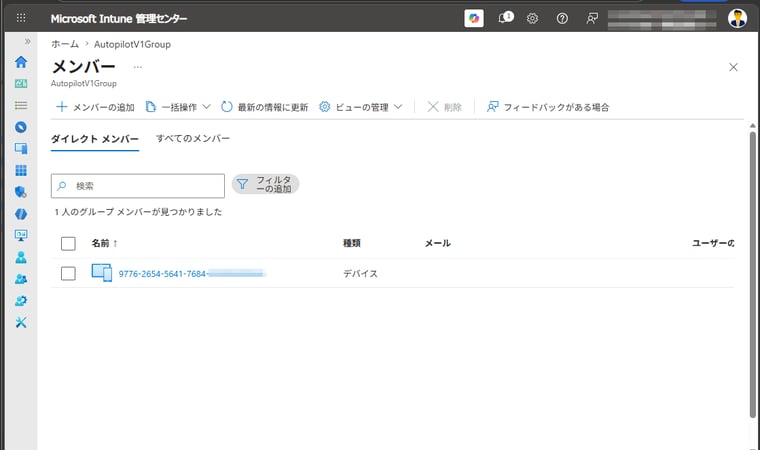Sort by 名前 column header
The height and width of the screenshot is (450, 760).
[104, 243]
